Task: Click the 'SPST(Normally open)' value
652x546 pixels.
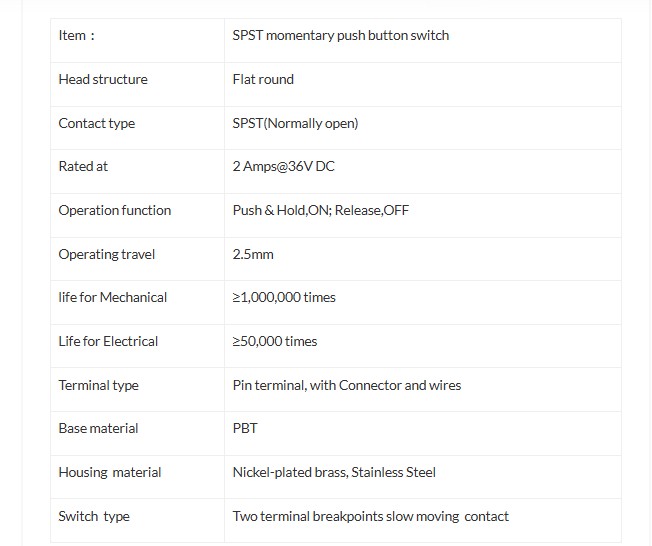Action: point(295,124)
